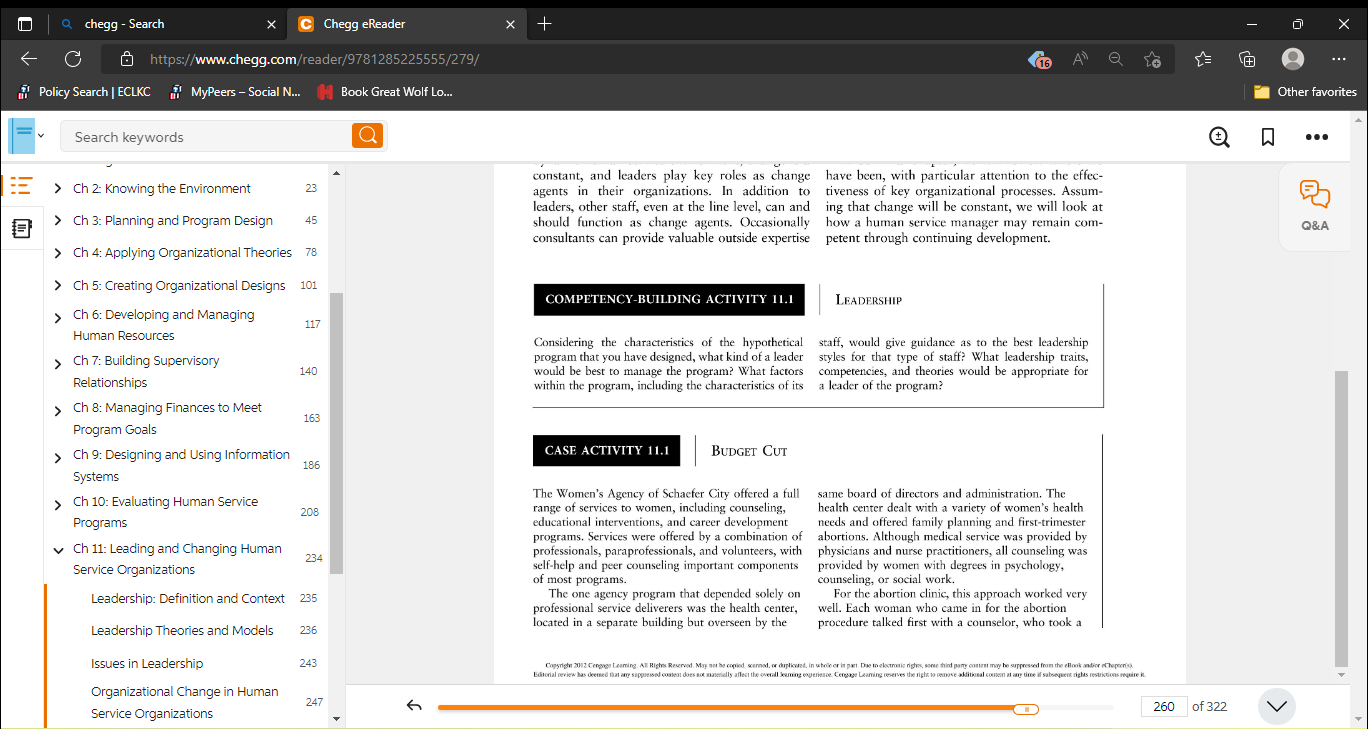Open the browser profile avatar

(x=1293, y=59)
